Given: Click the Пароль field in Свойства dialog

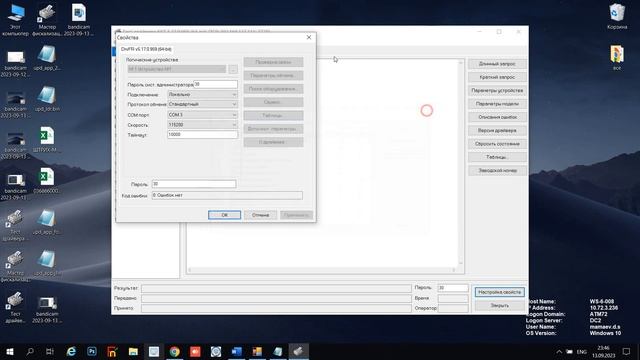Looking at the screenshot, I should (x=194, y=184).
